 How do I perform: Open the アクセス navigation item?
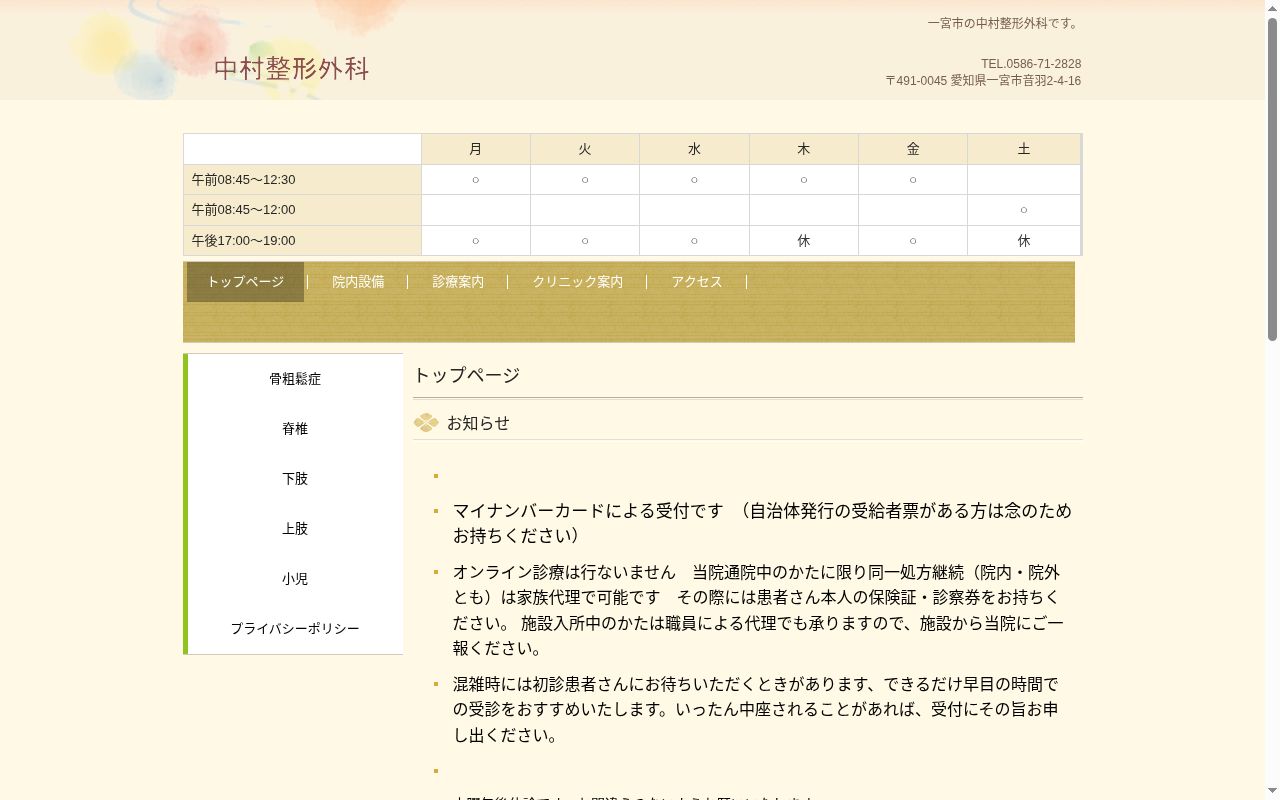pyautogui.click(x=697, y=282)
